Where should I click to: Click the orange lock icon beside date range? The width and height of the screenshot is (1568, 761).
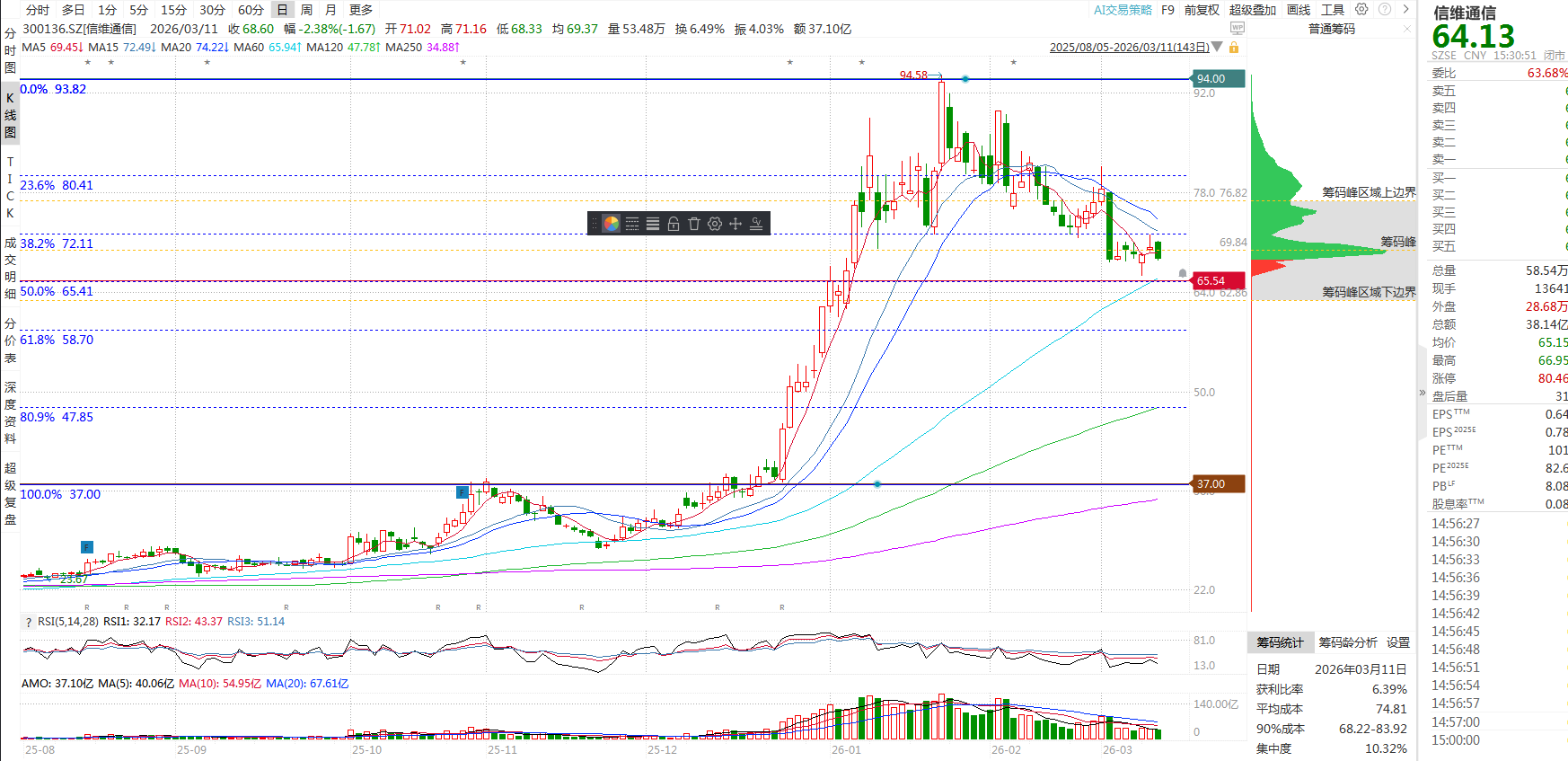tap(1234, 48)
